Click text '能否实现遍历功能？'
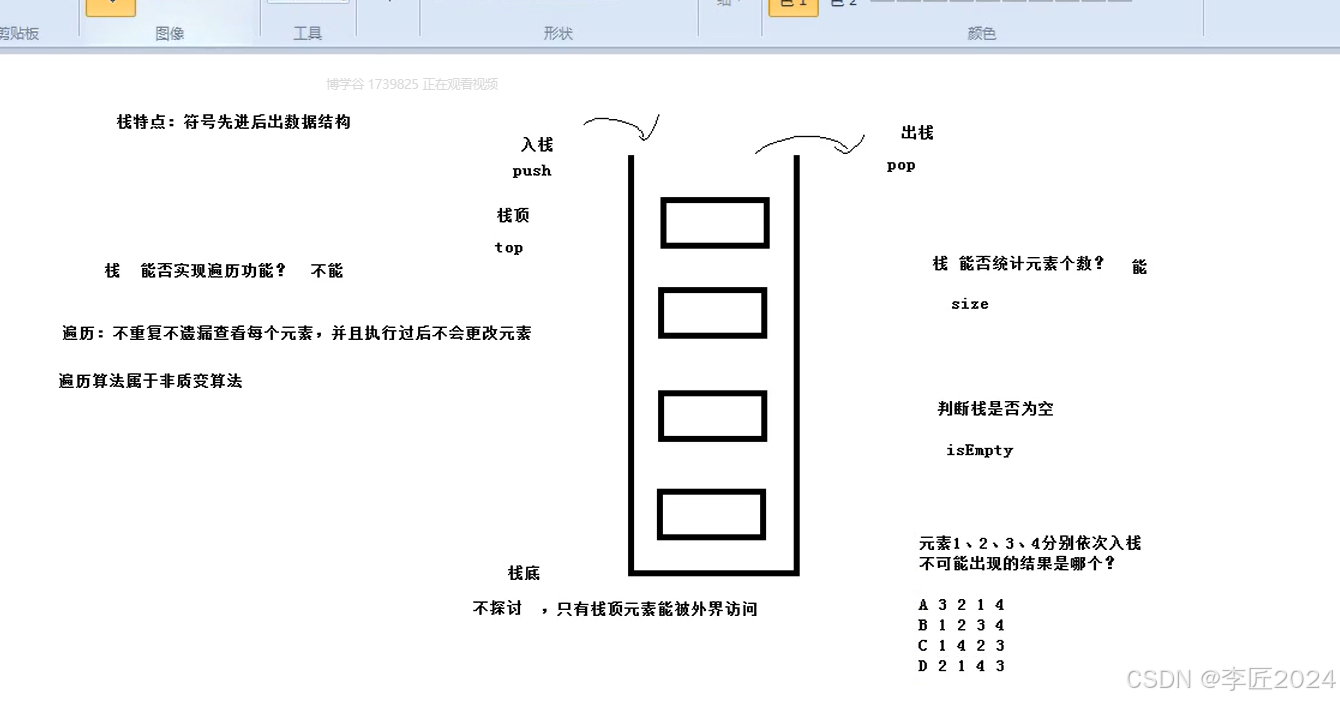 point(214,271)
